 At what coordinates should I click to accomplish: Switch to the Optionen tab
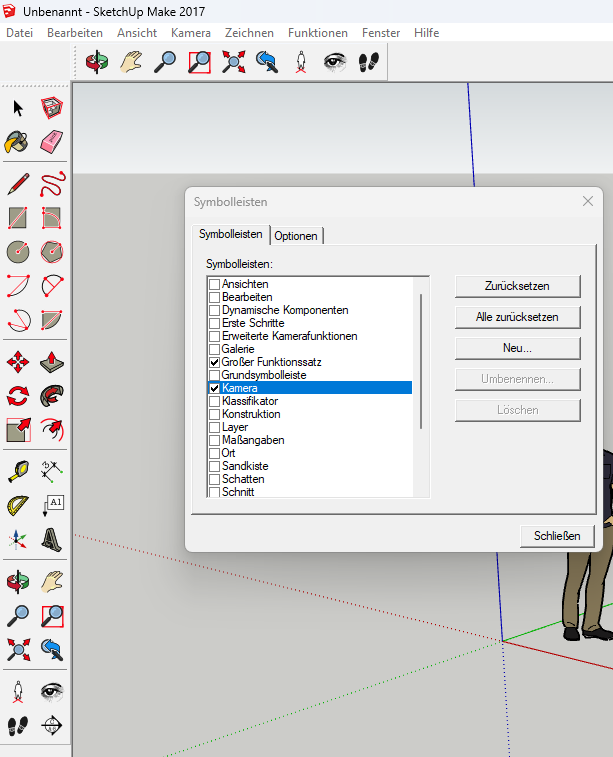click(296, 236)
